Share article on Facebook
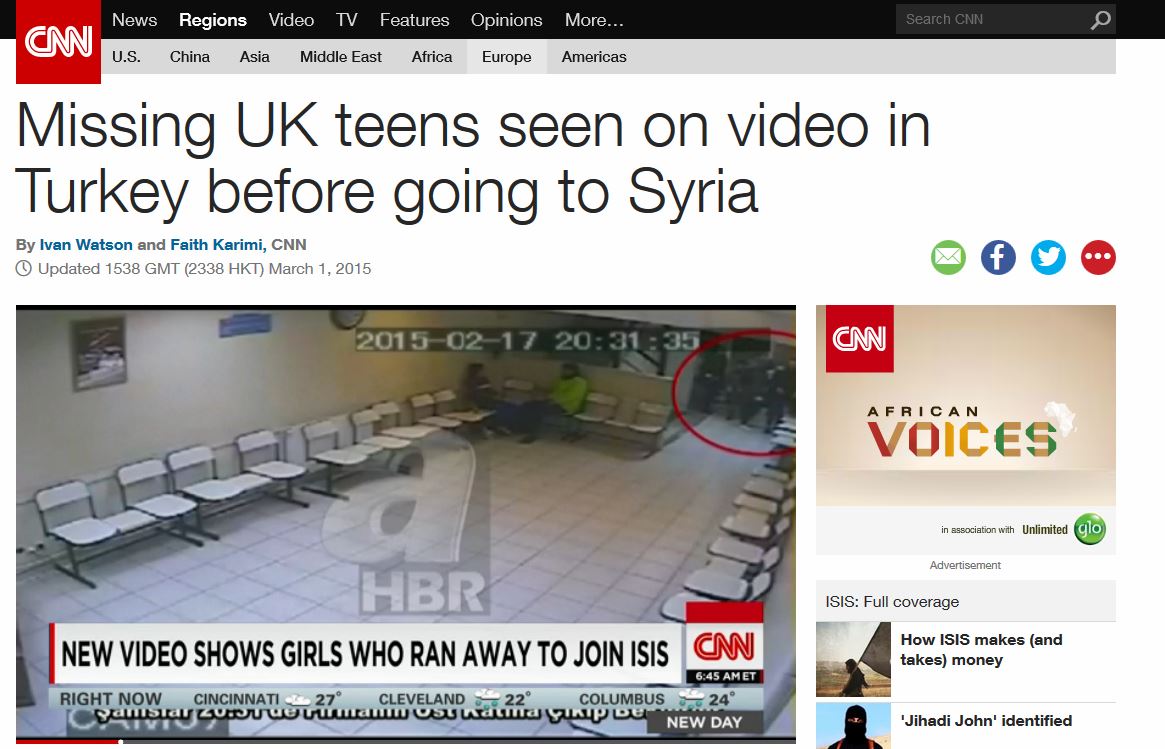 [998, 258]
